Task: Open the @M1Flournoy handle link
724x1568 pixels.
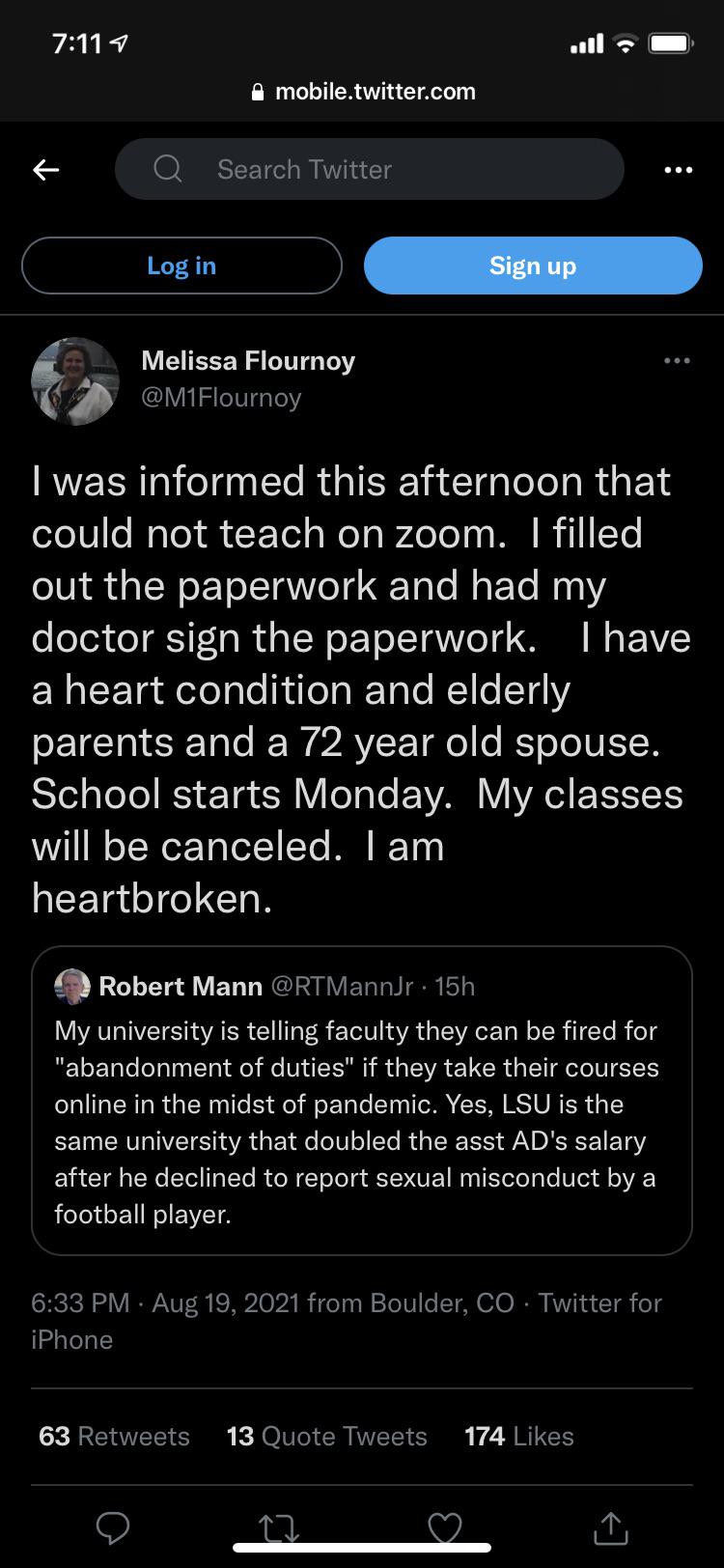Action: tap(221, 398)
